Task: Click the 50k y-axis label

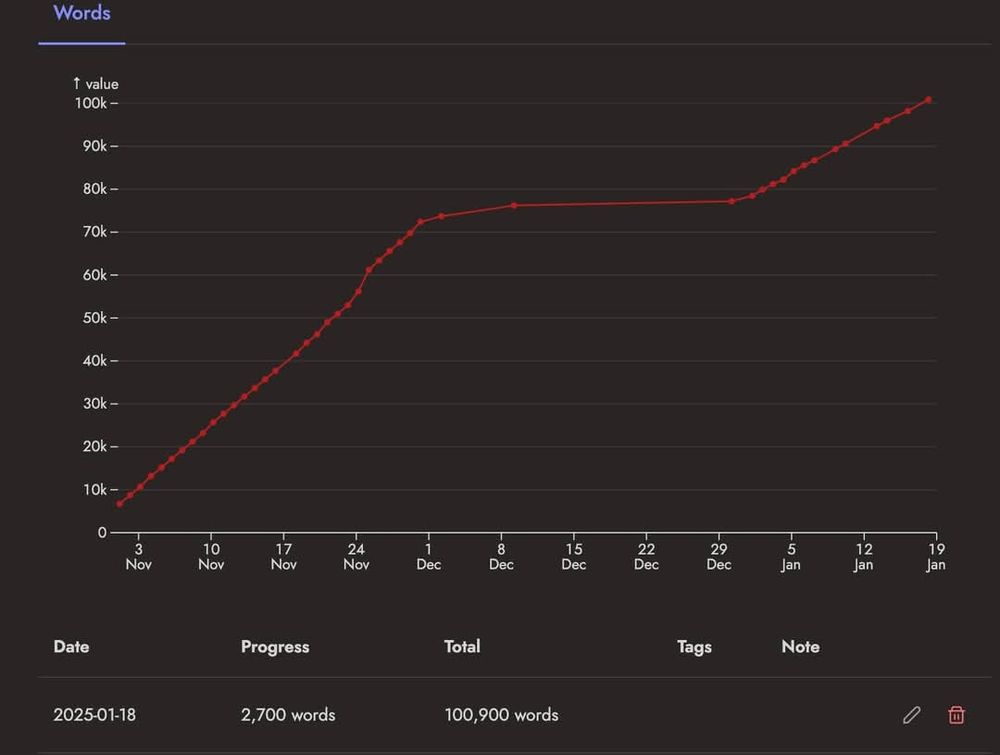Action: pyautogui.click(x=94, y=318)
